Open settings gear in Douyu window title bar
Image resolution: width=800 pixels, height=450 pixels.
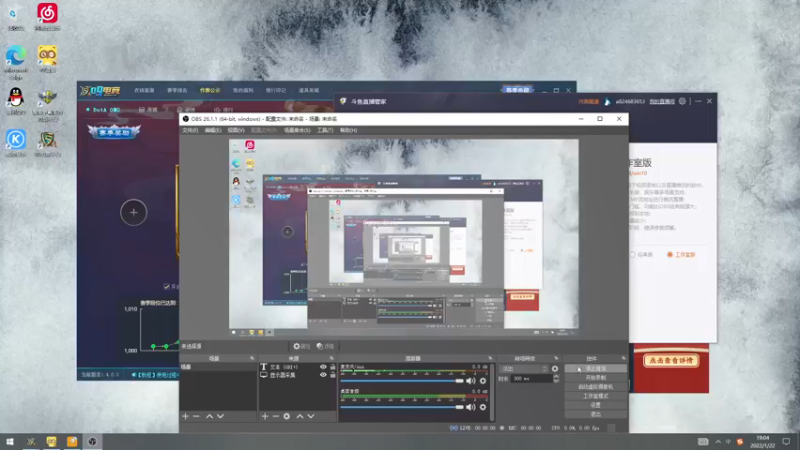[682, 101]
